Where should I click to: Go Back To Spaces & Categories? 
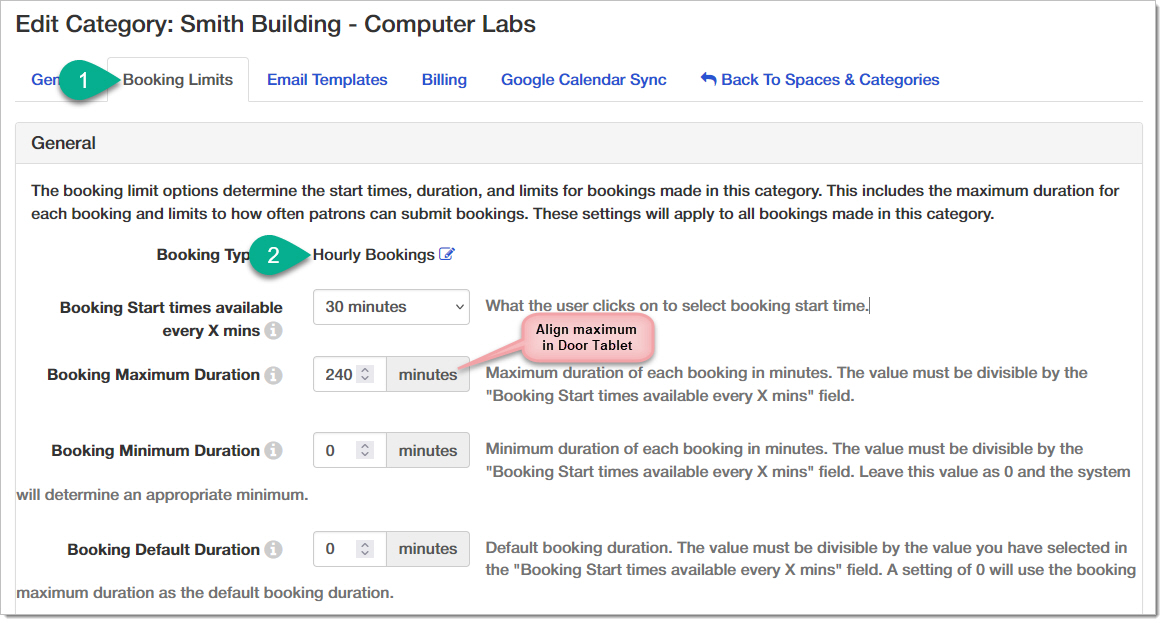pos(820,80)
